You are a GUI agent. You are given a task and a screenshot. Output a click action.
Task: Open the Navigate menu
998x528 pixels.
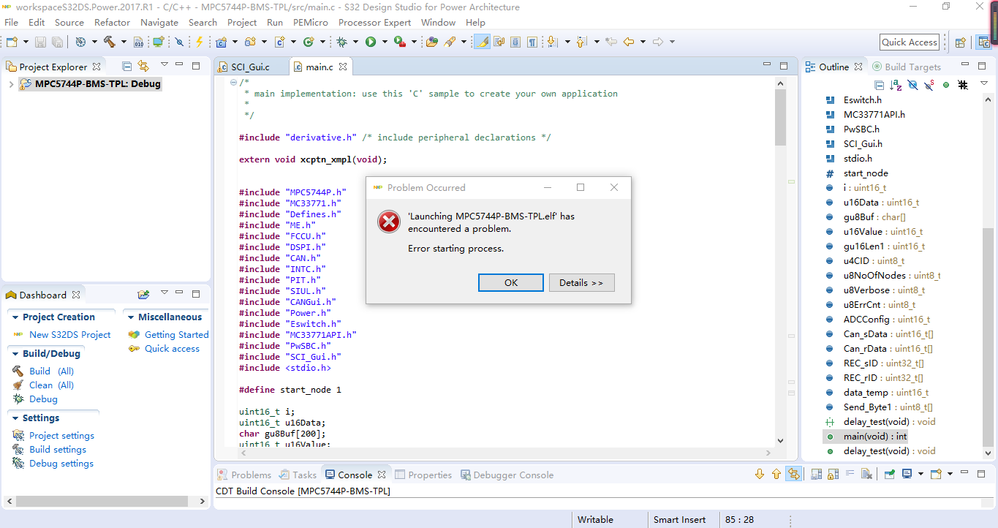click(x=159, y=22)
